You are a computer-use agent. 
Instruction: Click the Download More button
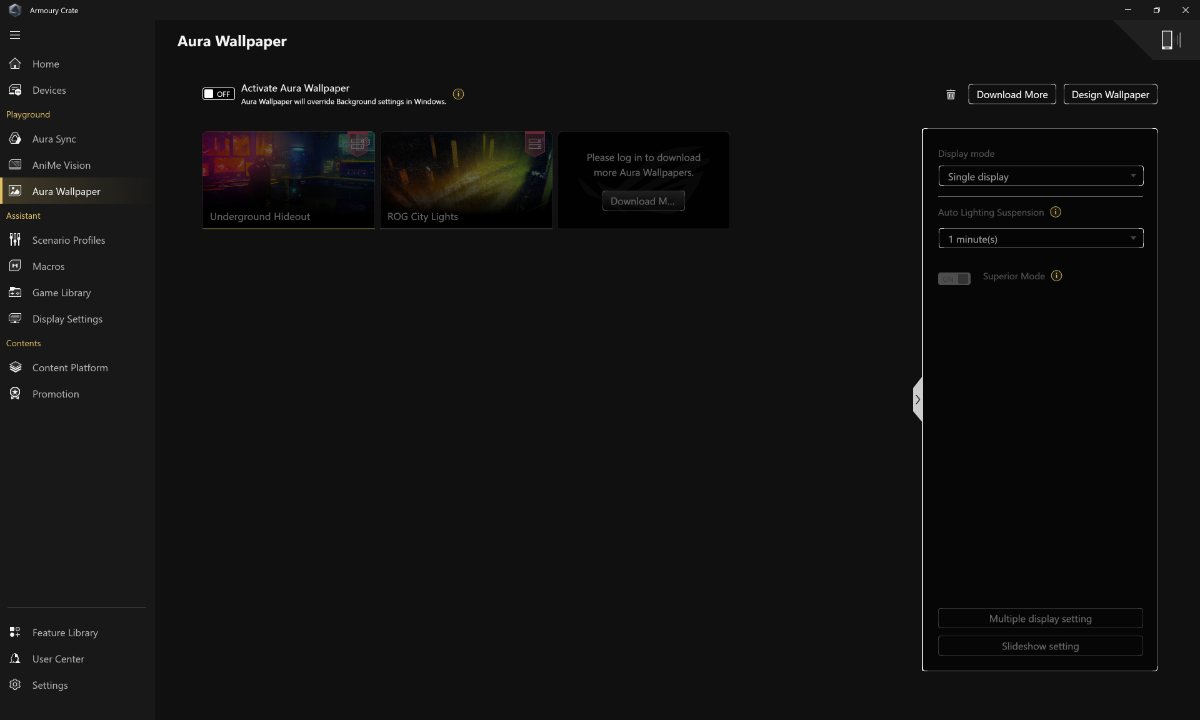point(1012,94)
